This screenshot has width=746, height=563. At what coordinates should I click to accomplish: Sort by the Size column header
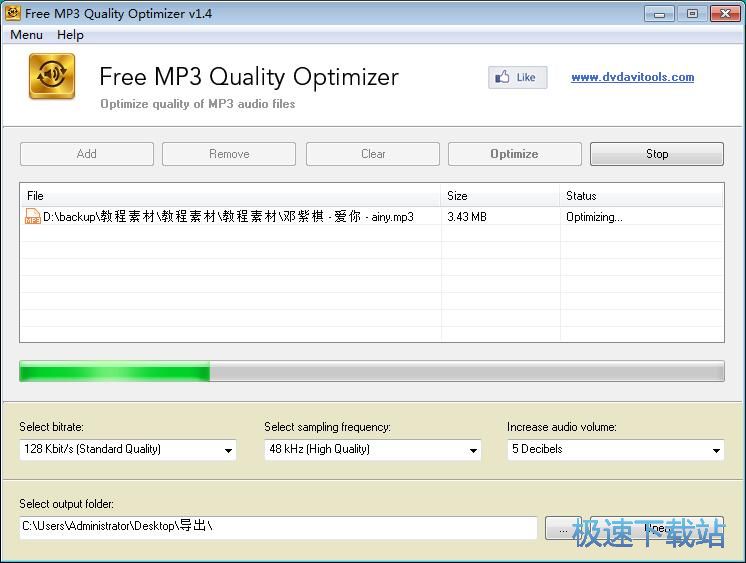point(500,196)
